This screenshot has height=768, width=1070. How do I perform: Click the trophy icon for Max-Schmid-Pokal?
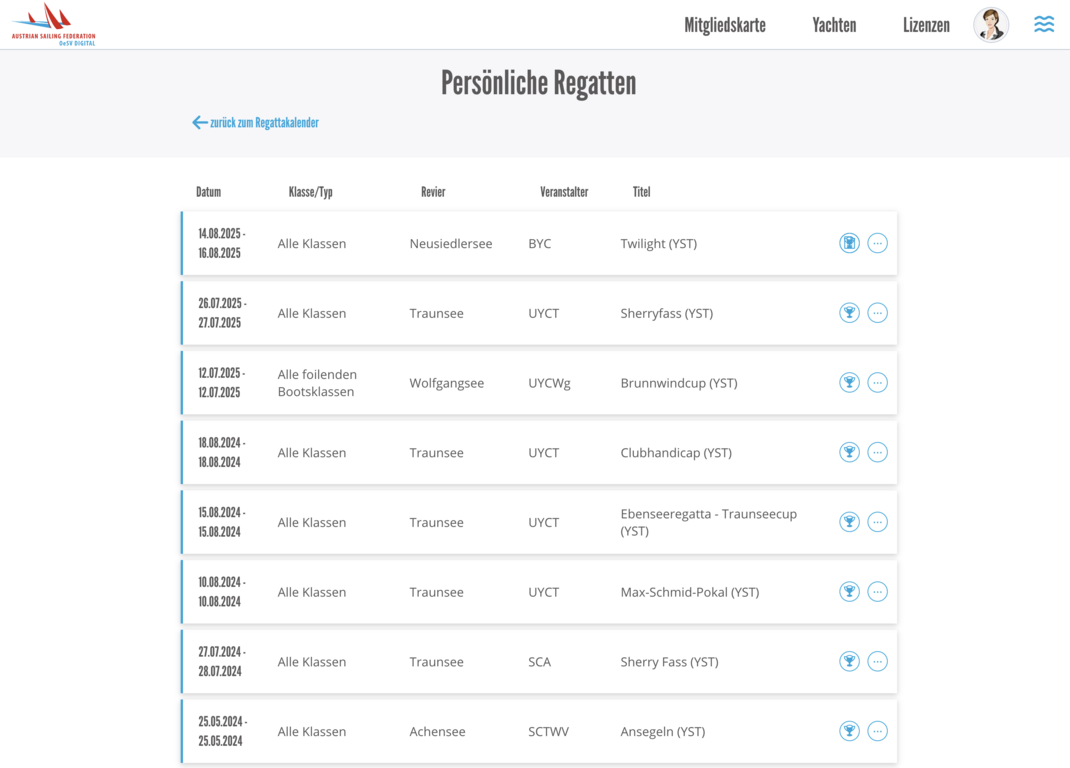(849, 592)
